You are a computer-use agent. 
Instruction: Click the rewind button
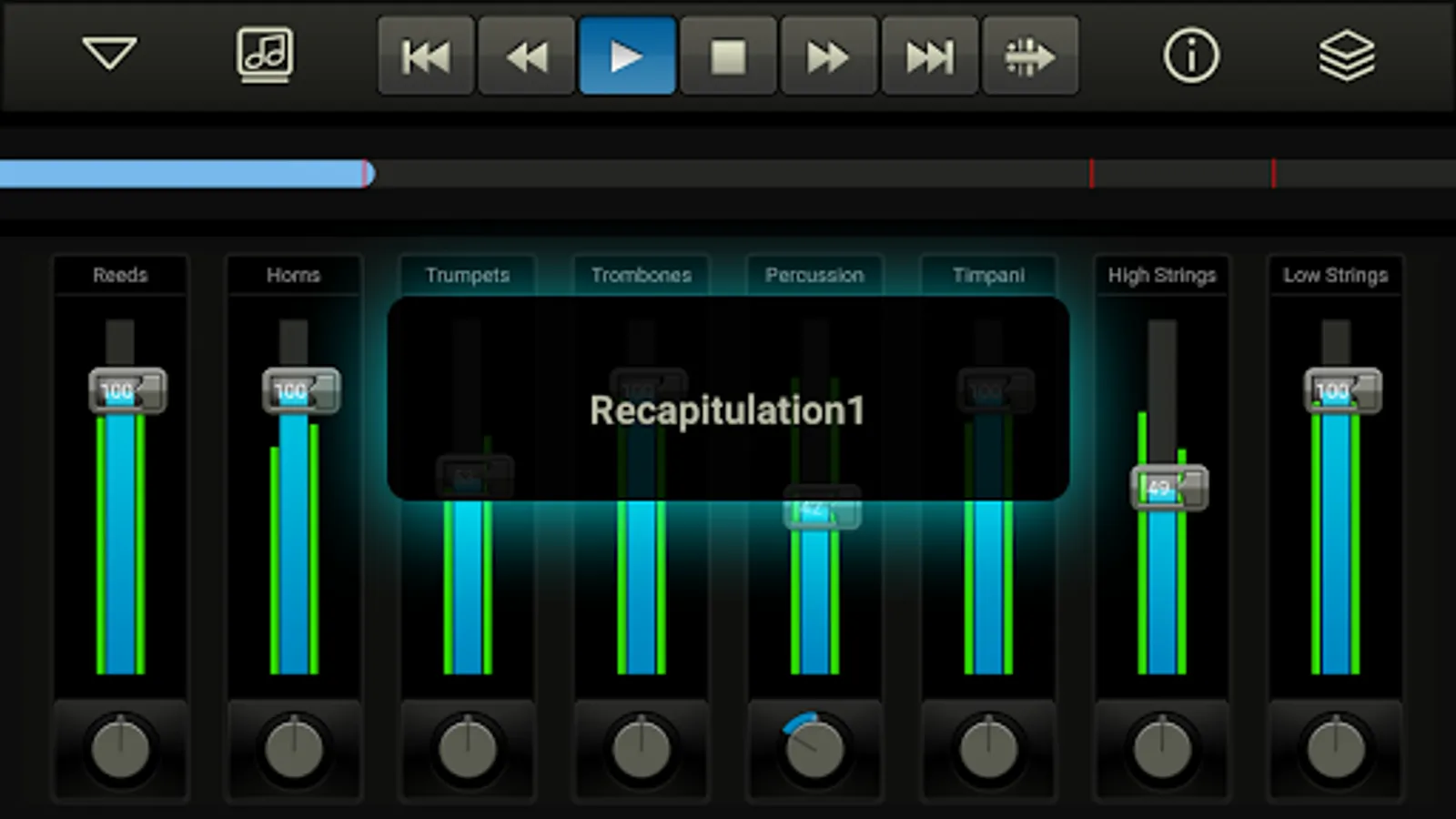527,56
